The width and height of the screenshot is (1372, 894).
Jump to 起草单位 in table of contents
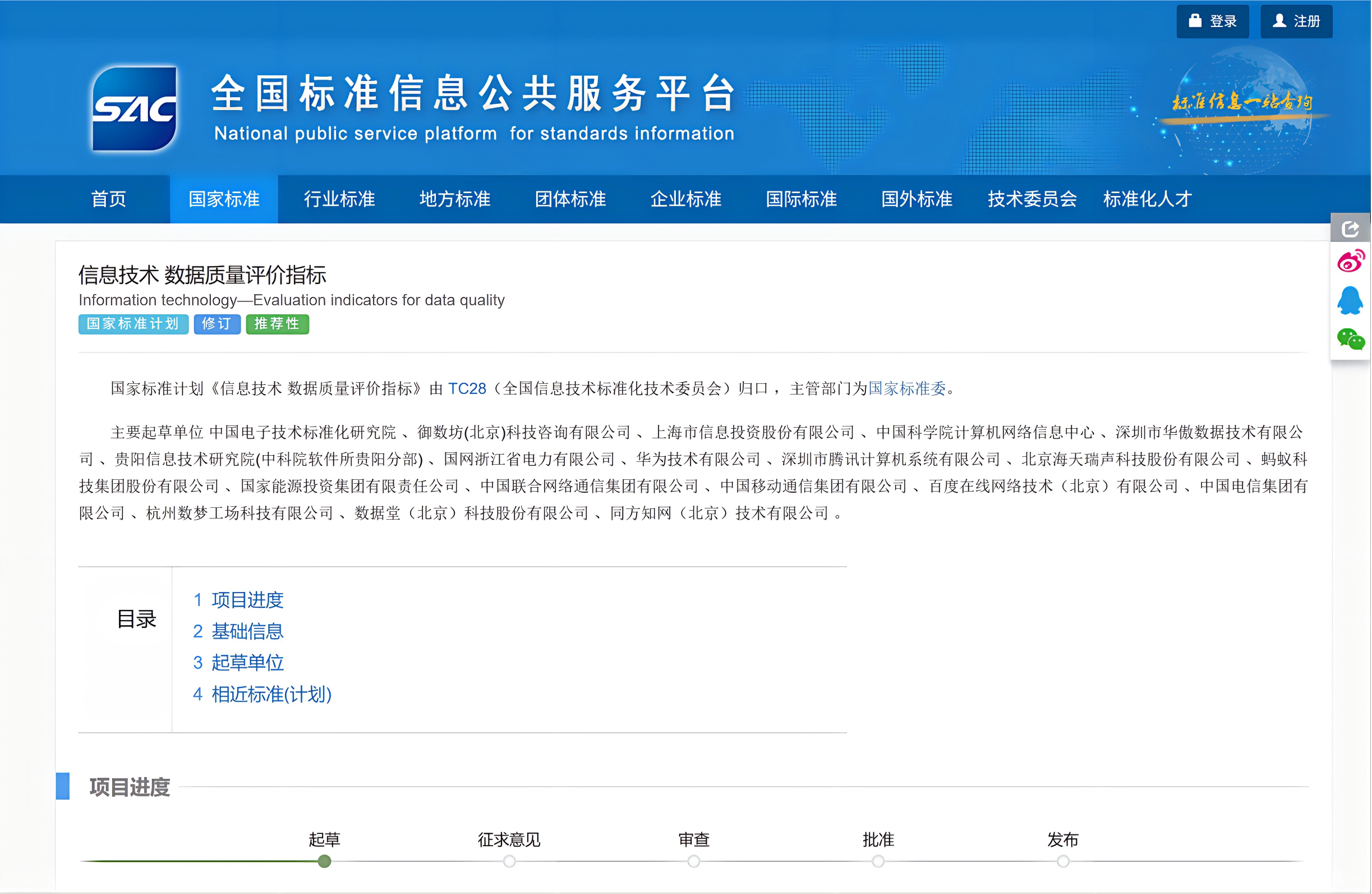coord(247,663)
